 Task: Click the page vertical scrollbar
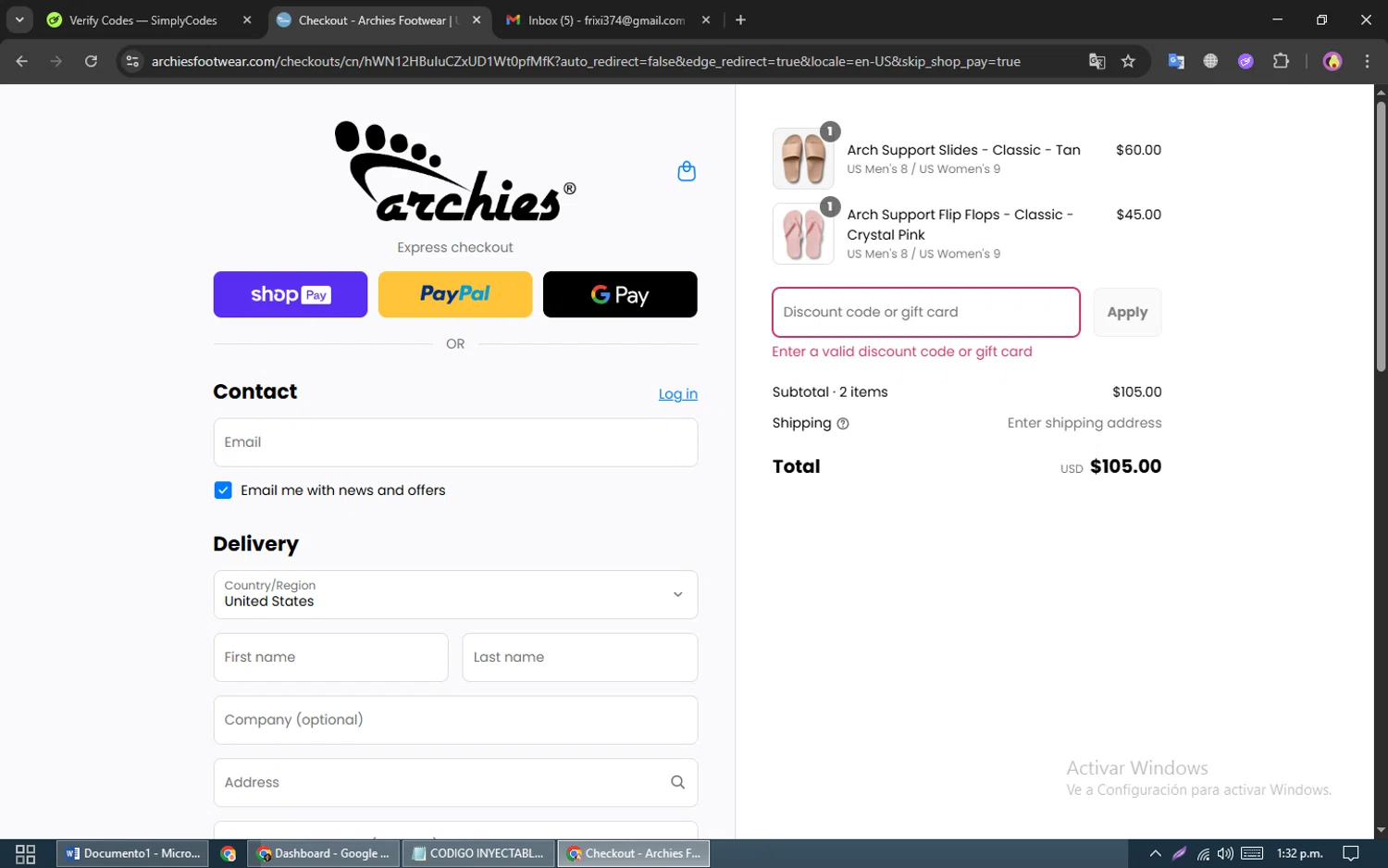[1381, 235]
